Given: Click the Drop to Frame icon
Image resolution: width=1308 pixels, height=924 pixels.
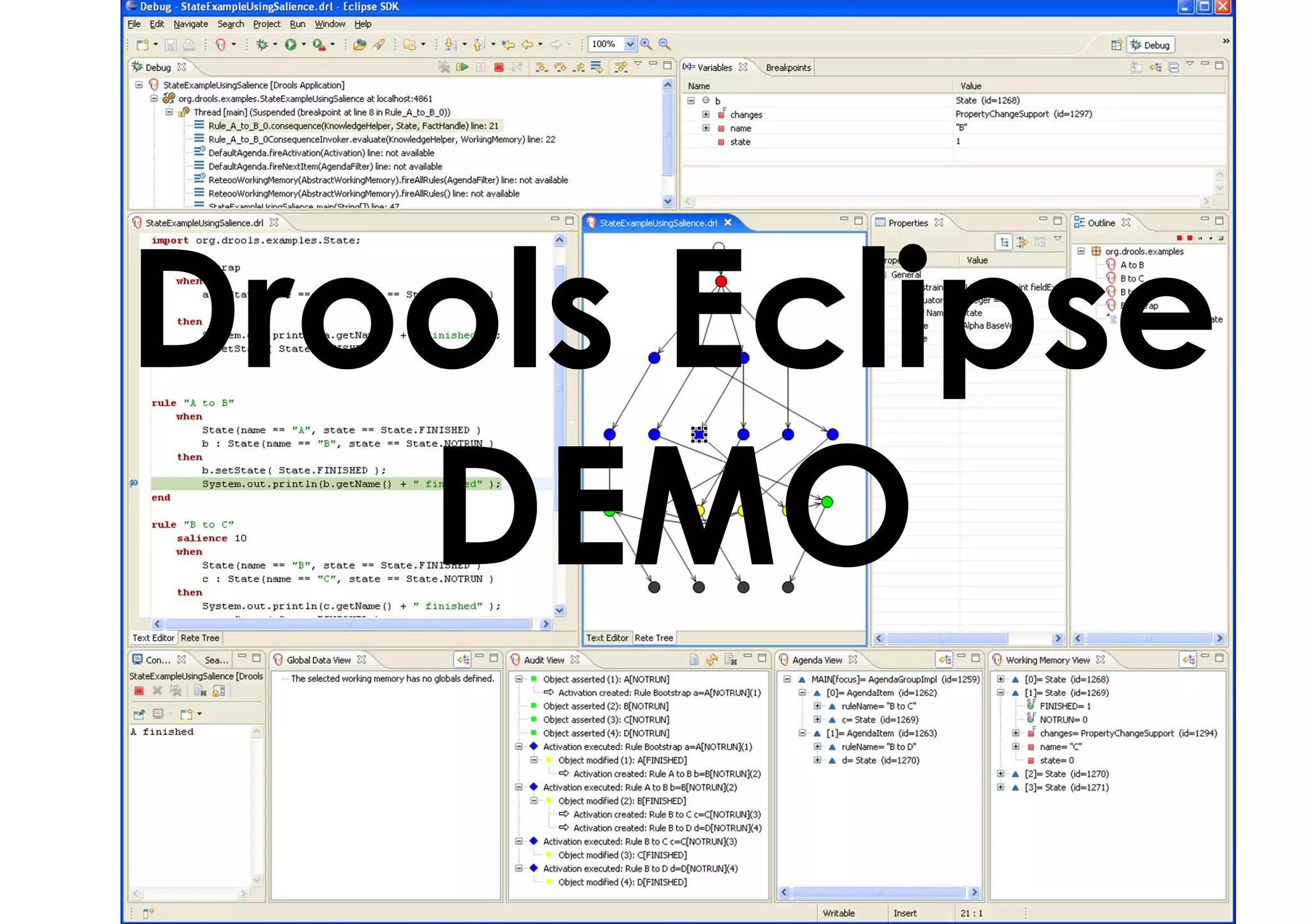Looking at the screenshot, I should pyautogui.click(x=597, y=67).
